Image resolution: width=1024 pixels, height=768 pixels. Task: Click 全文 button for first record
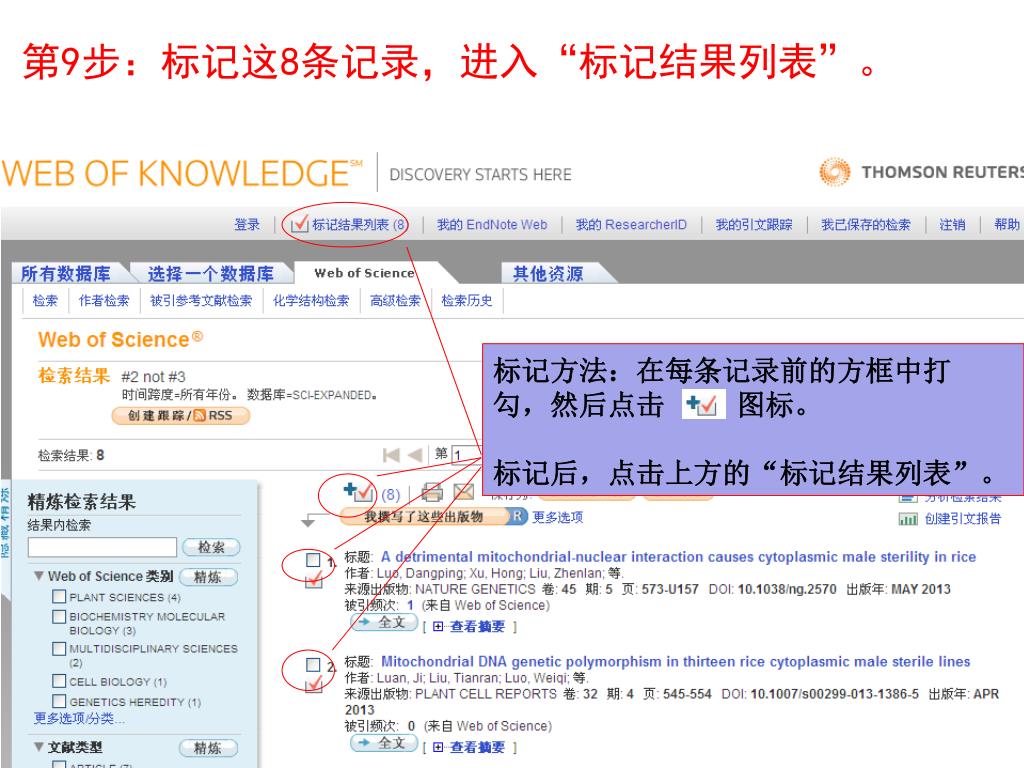pos(384,622)
